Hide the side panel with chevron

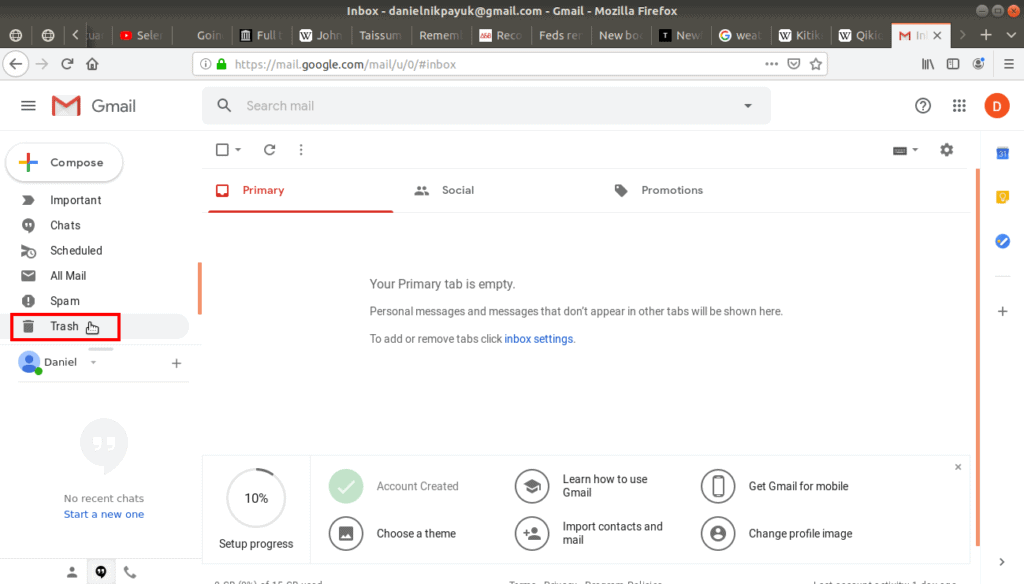[x=1002, y=562]
